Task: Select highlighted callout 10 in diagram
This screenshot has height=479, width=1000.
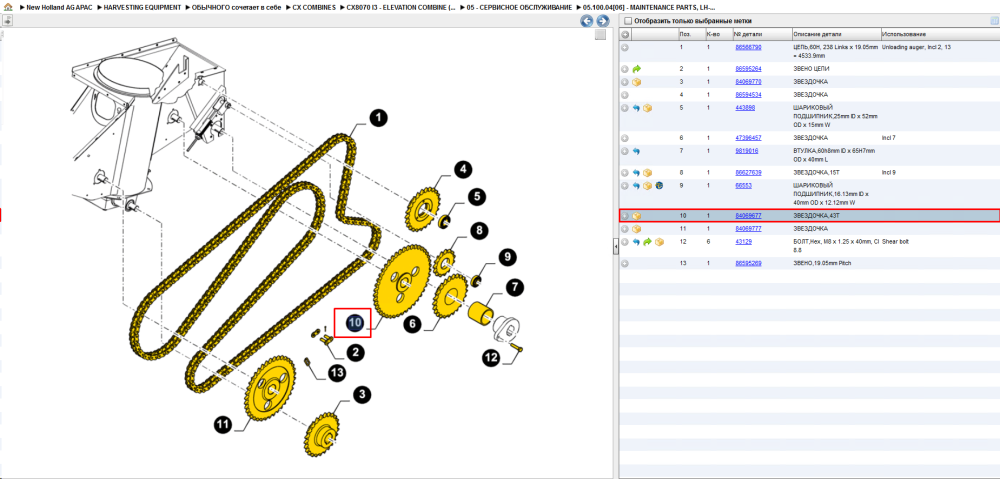Action: tap(355, 323)
